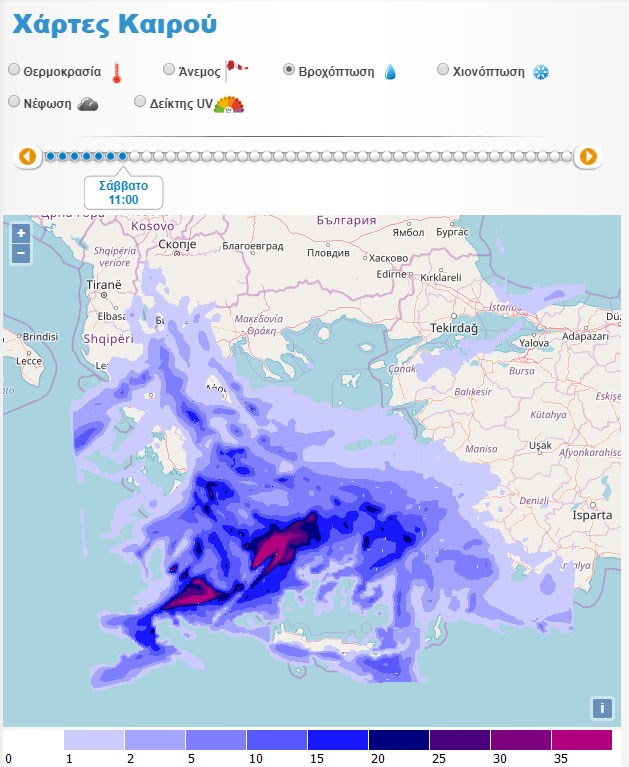Click Пловдив on the map
The image size is (629, 767).
(x=328, y=253)
